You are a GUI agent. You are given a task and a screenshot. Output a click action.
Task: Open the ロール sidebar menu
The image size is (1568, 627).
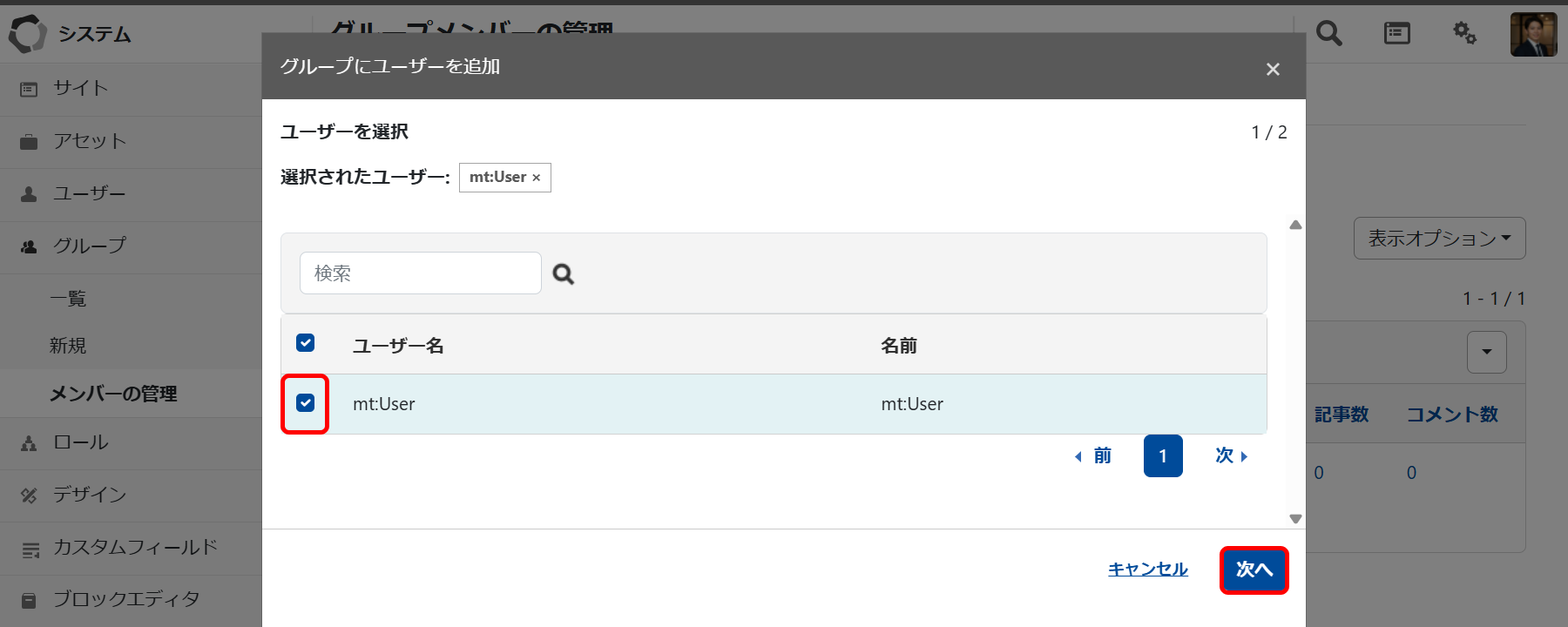point(80,442)
